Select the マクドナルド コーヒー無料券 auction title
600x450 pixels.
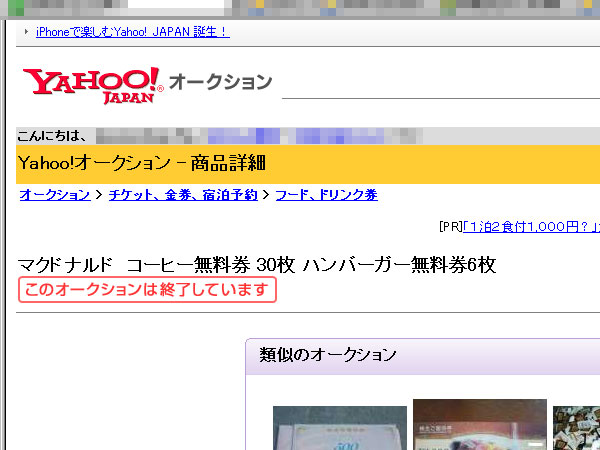[257, 265]
